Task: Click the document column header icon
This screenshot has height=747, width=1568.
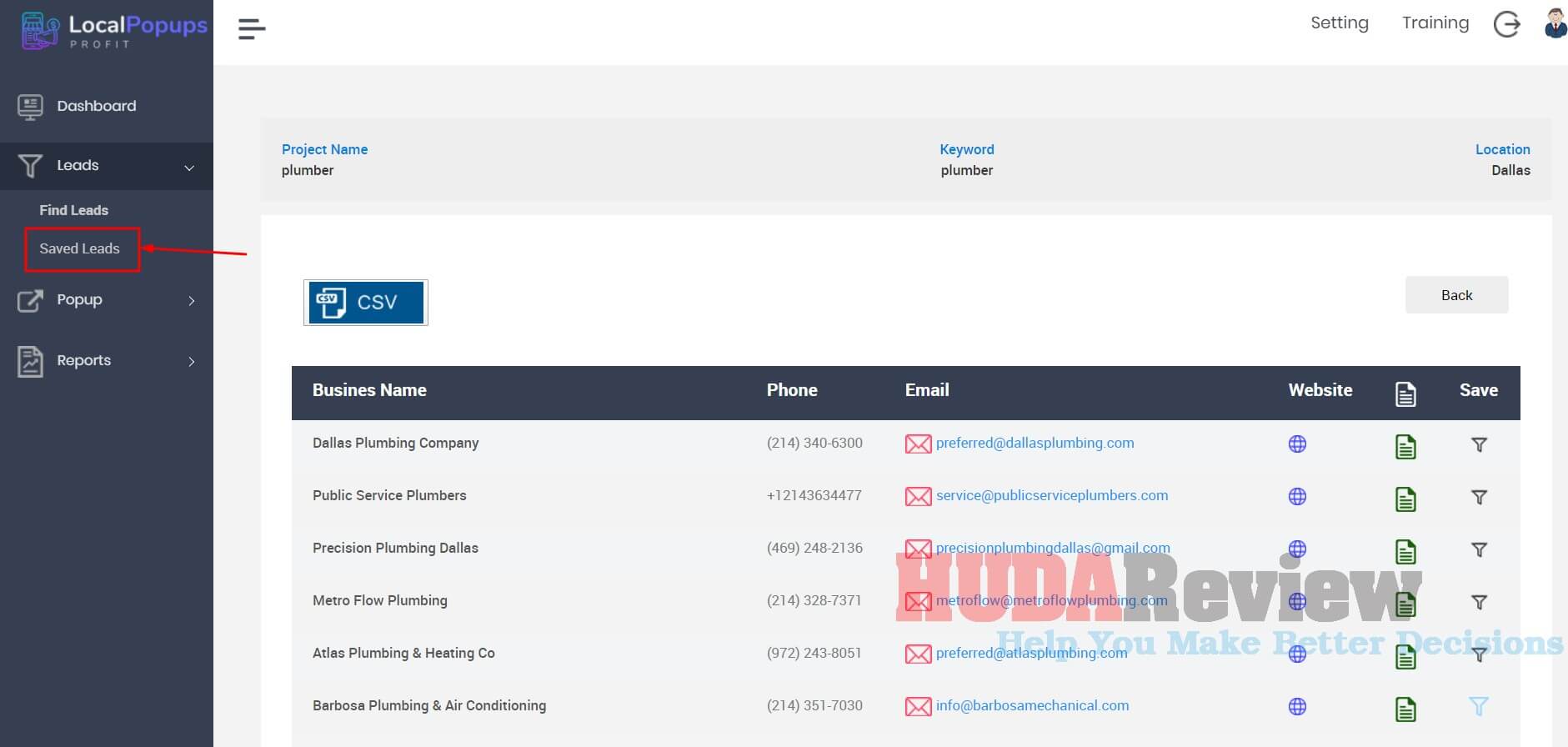Action: click(x=1405, y=394)
